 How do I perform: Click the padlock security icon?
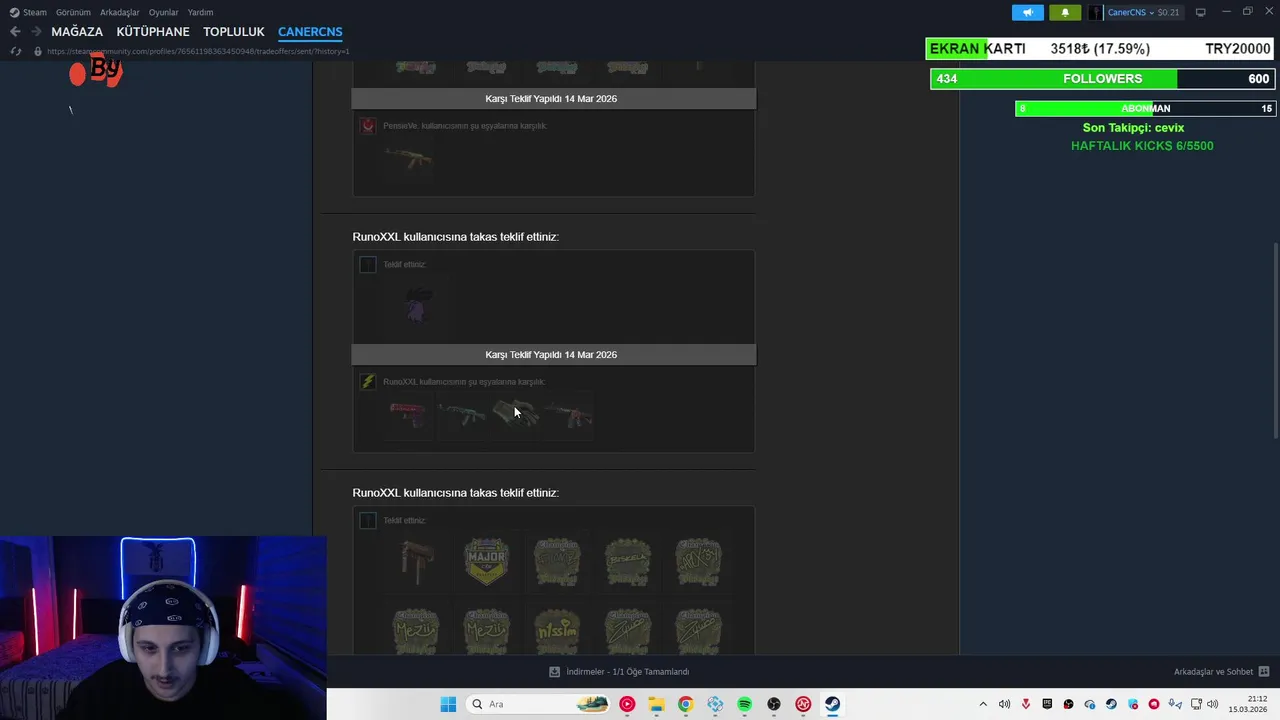(38, 51)
